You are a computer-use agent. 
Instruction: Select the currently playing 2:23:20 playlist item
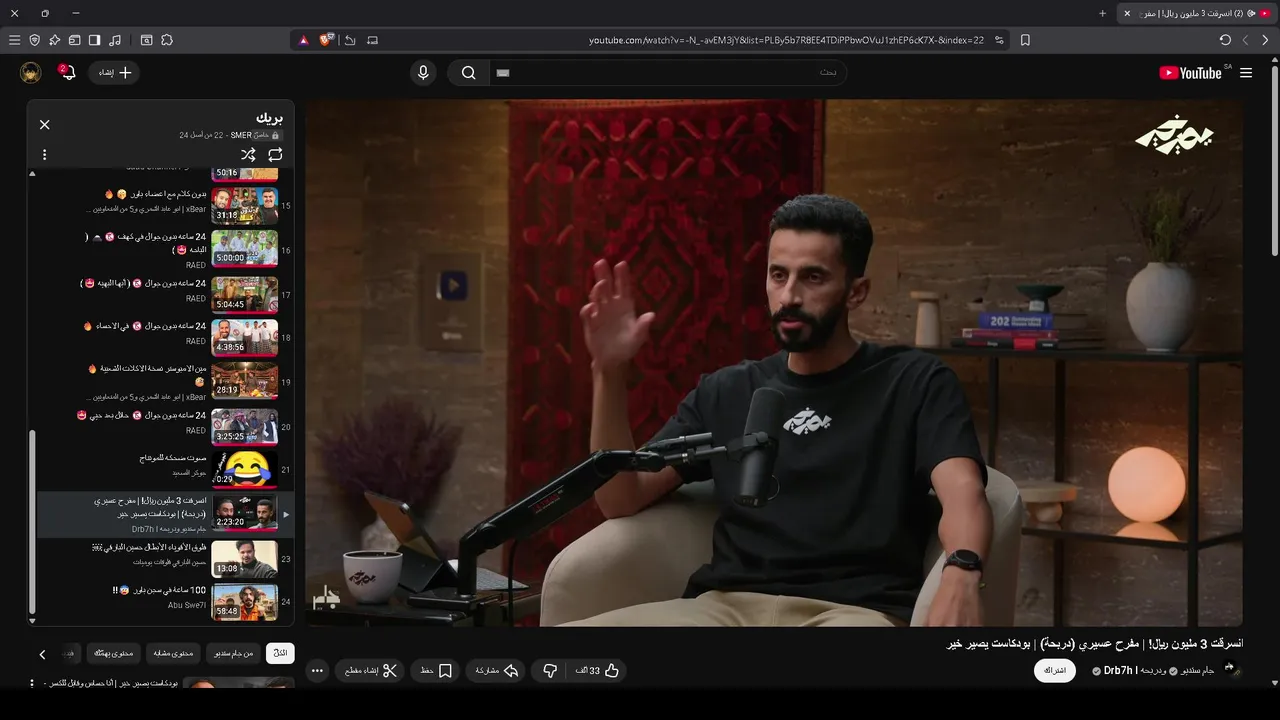click(x=163, y=514)
